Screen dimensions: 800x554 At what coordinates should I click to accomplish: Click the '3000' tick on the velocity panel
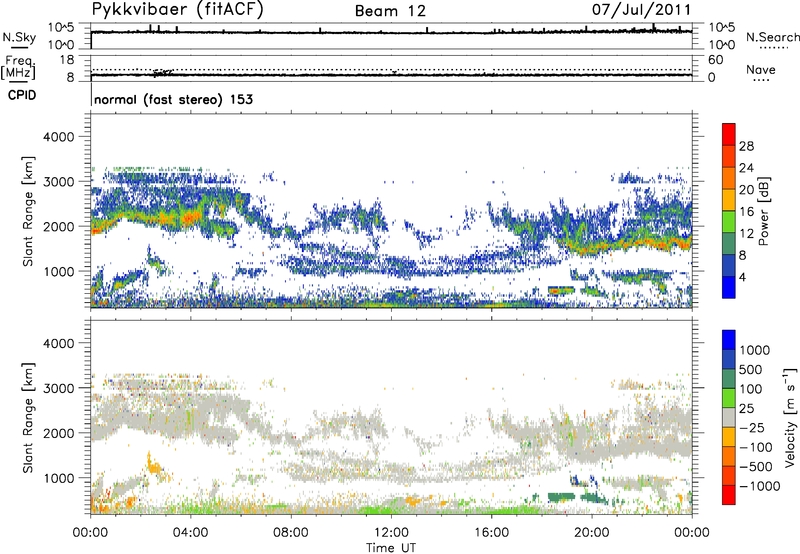coord(58,388)
